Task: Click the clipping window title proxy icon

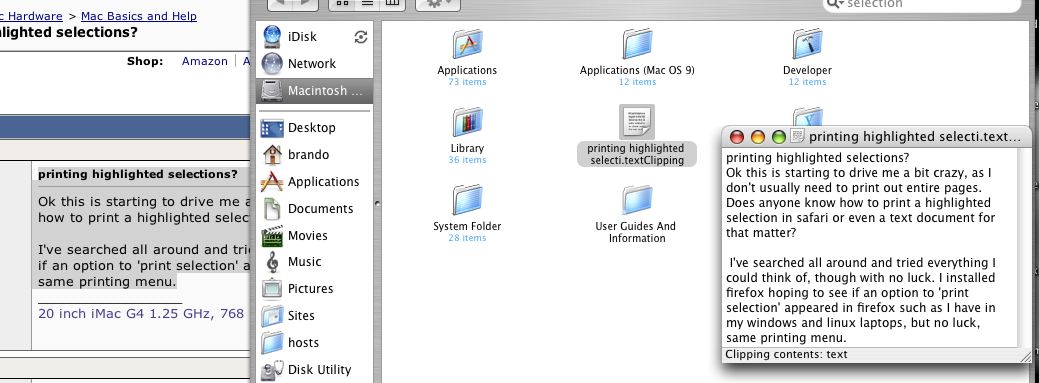Action: click(798, 137)
